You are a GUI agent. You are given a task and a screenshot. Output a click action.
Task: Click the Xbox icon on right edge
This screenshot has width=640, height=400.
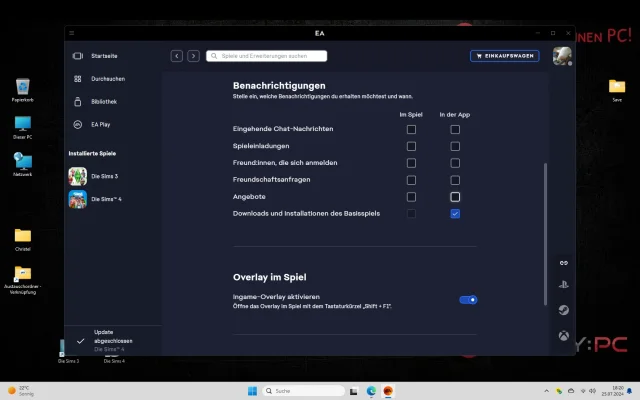tap(564, 336)
